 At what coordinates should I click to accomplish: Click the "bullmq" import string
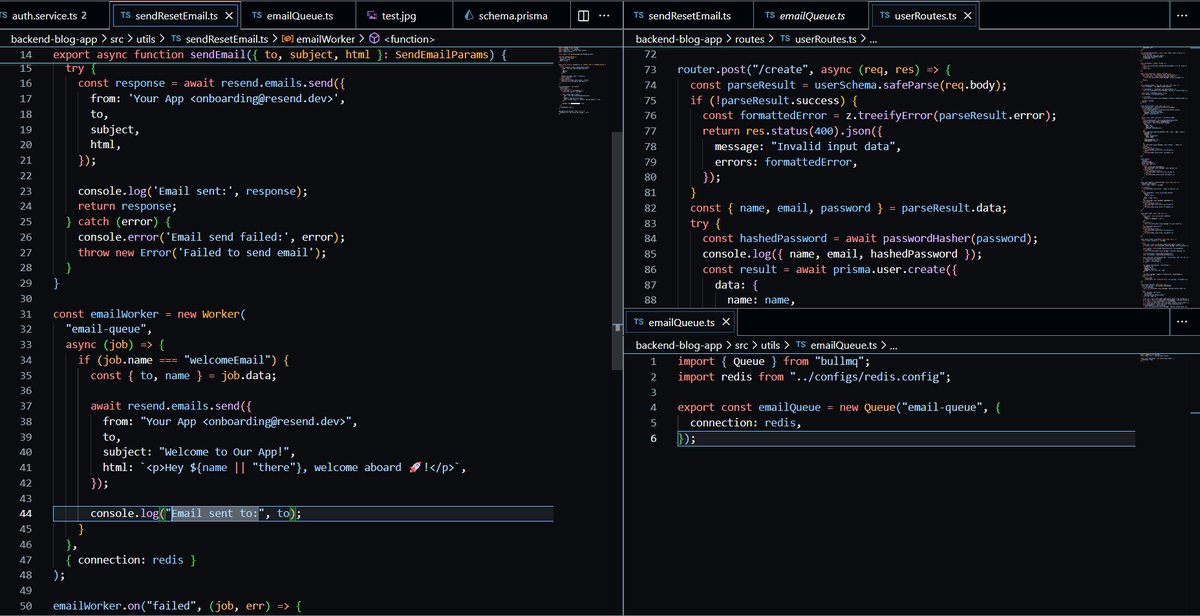coord(842,361)
